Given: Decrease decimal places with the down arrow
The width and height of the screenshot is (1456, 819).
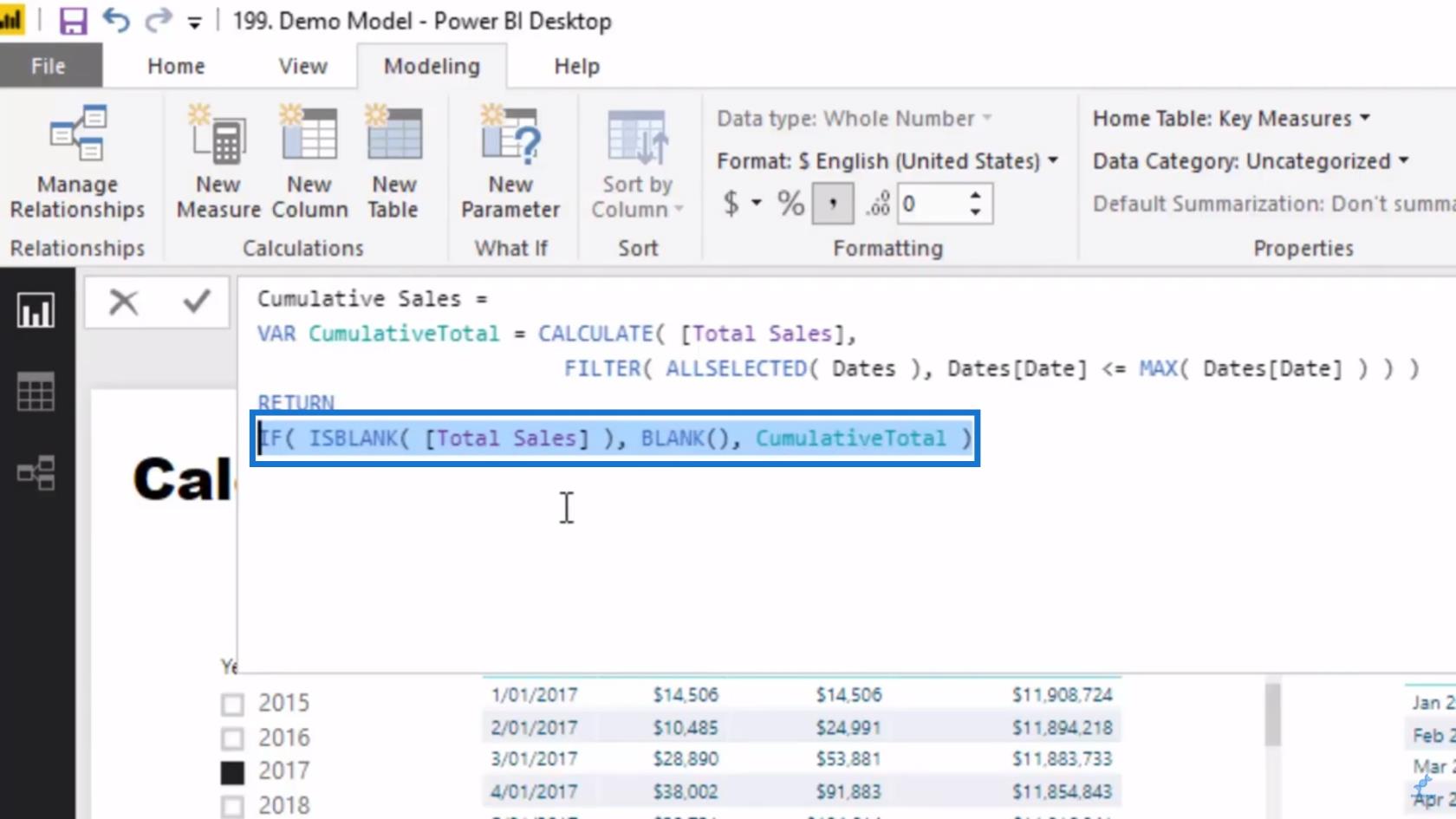Looking at the screenshot, I should (976, 212).
